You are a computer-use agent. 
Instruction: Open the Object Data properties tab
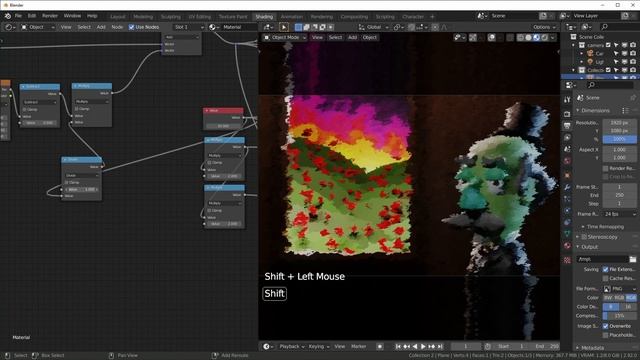(x=567, y=234)
